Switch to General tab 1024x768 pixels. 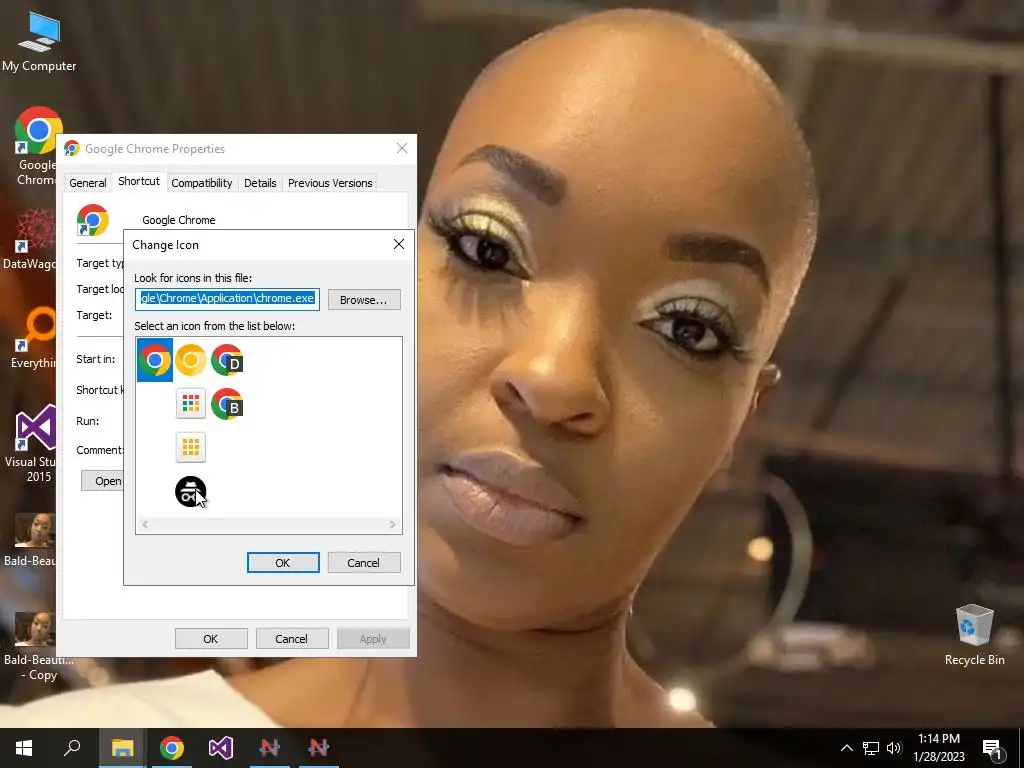pos(88,183)
